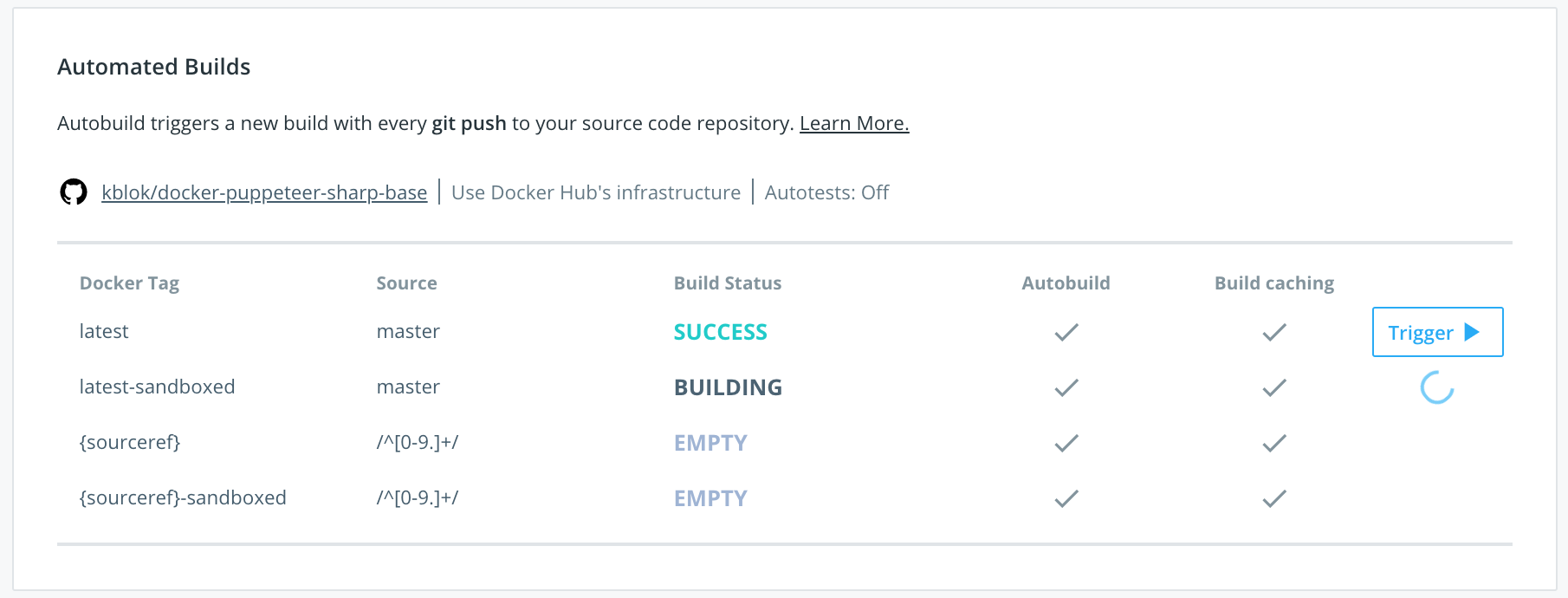Click the BUILDING status text
This screenshot has height=598, width=1568.
pos(728,387)
